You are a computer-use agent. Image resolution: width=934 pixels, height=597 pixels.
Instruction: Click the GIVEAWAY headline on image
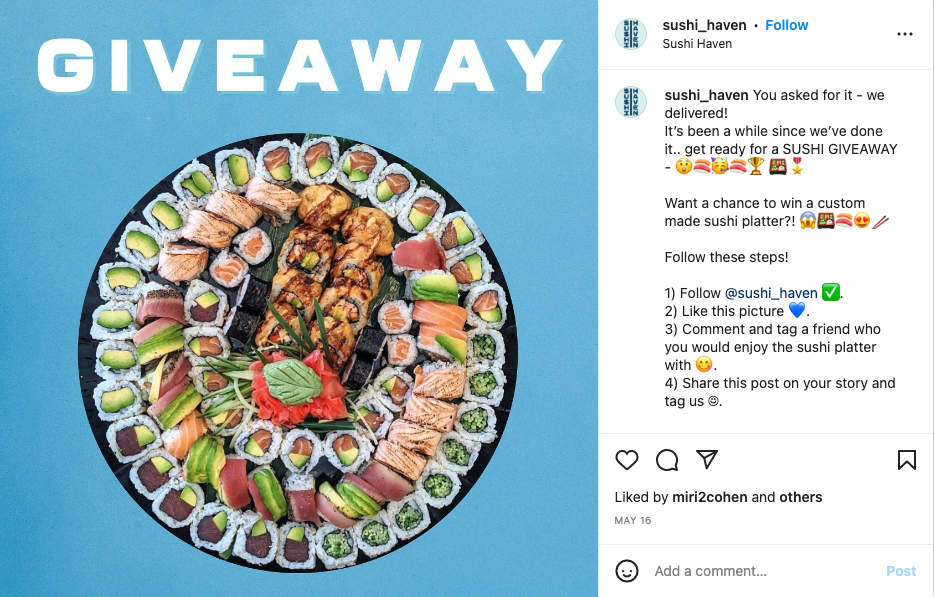click(x=300, y=66)
